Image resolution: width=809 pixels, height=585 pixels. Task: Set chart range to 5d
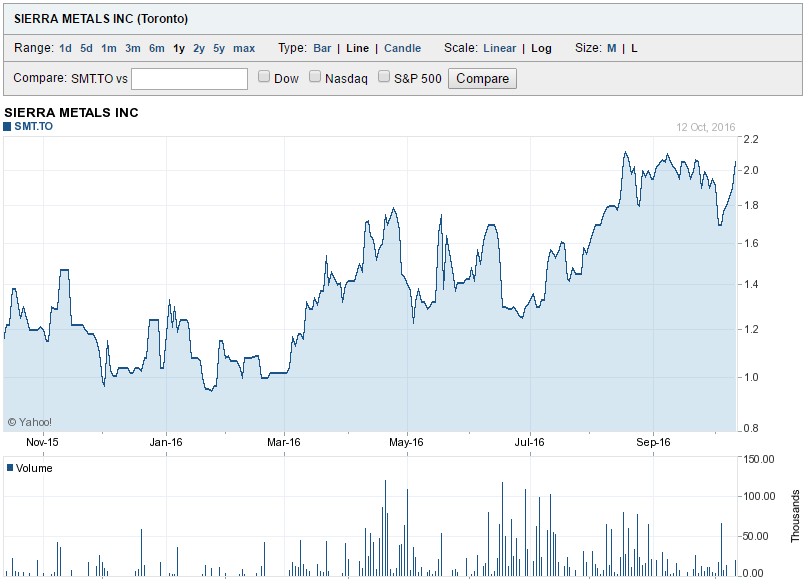point(86,48)
